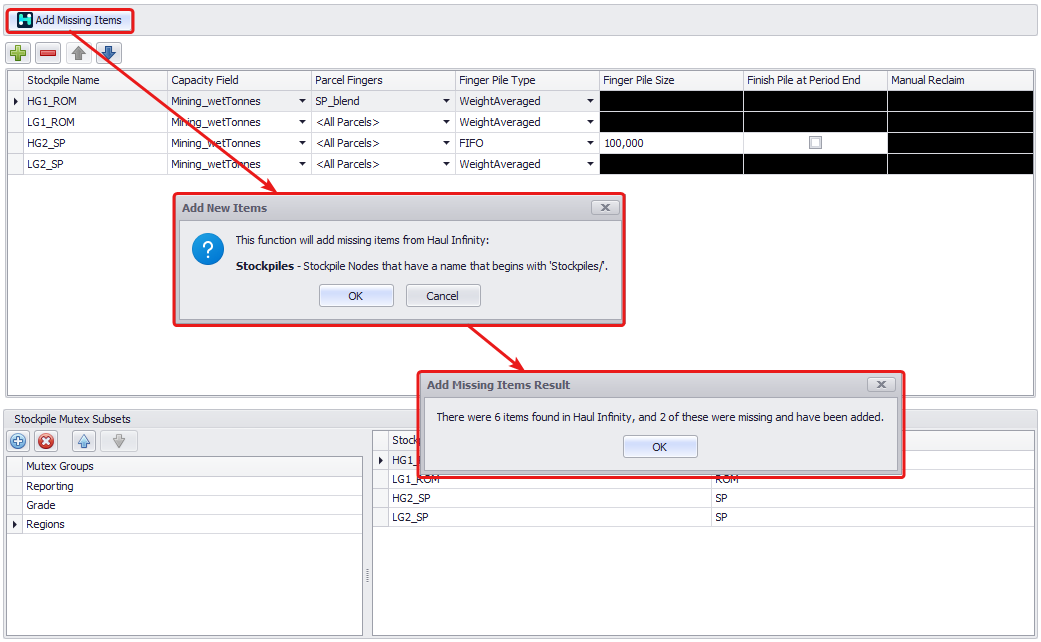Expand Parcel Fingers dropdown for LG1_ROM
The image size is (1041, 642).
click(446, 122)
